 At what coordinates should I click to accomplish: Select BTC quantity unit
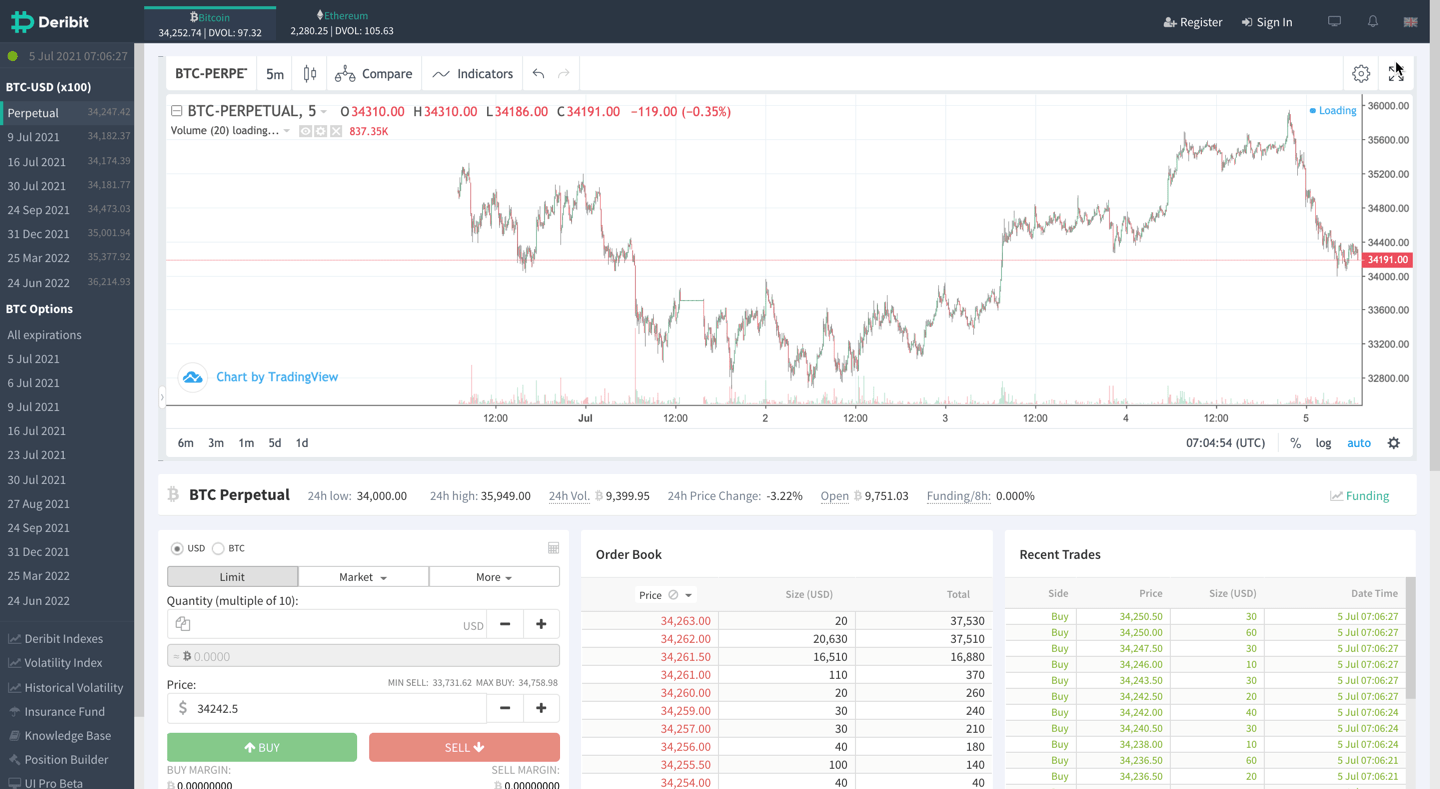(x=218, y=548)
